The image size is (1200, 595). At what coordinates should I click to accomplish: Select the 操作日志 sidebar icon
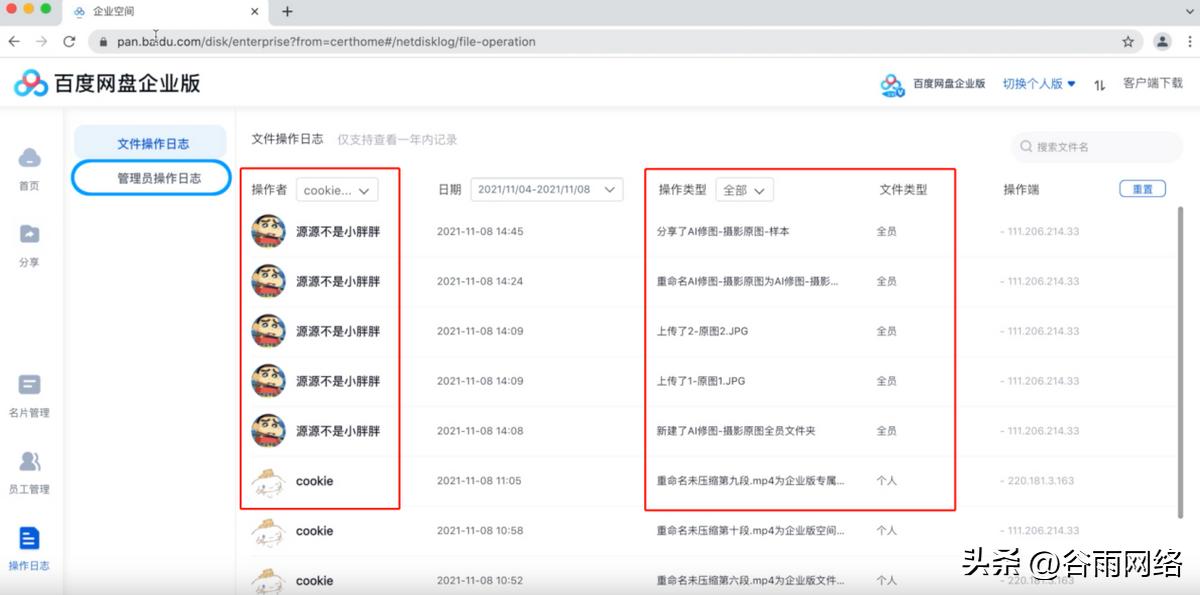click(29, 545)
